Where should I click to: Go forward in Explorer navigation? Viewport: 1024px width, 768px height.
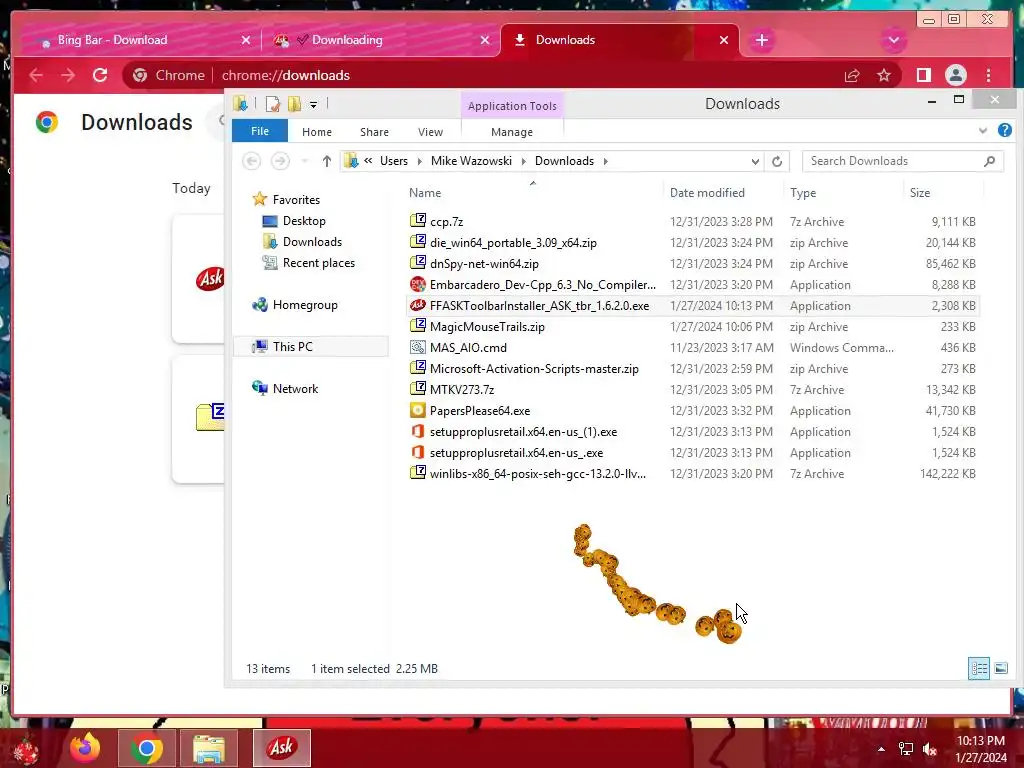pyautogui.click(x=280, y=161)
